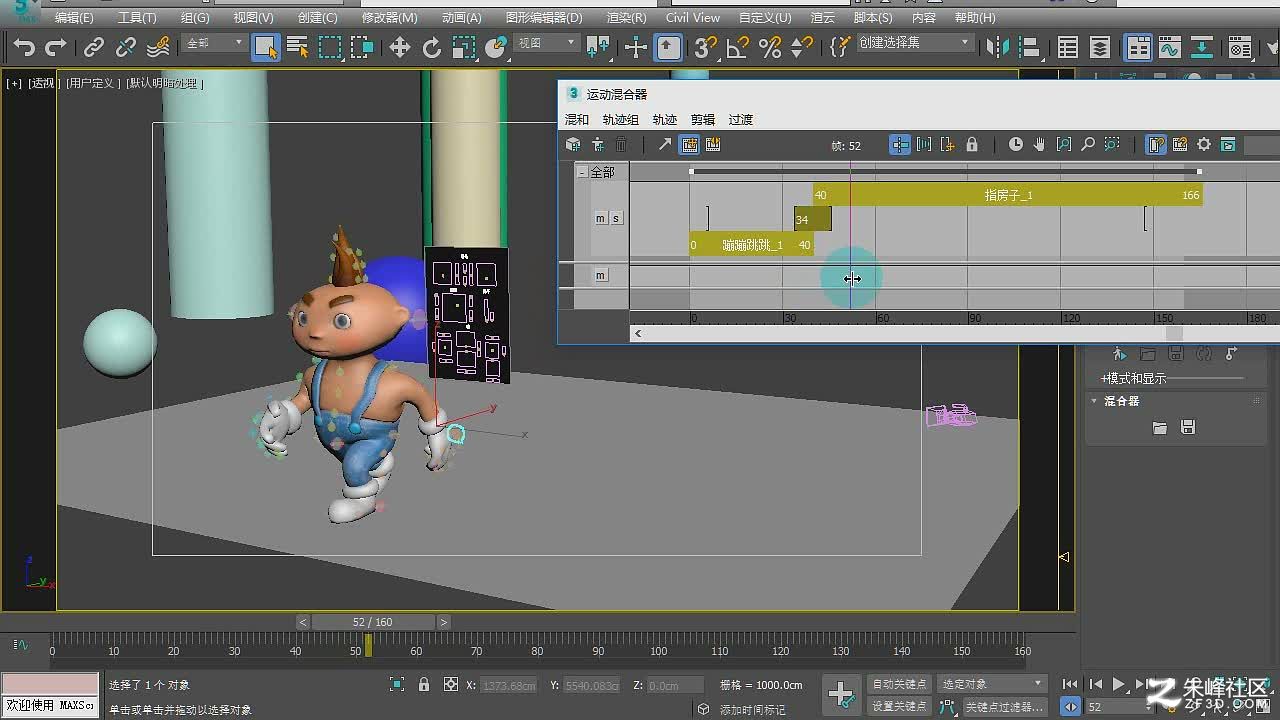Click left arrow on Mixer horizontal scrollbar
This screenshot has height=720, width=1280.
click(x=638, y=334)
